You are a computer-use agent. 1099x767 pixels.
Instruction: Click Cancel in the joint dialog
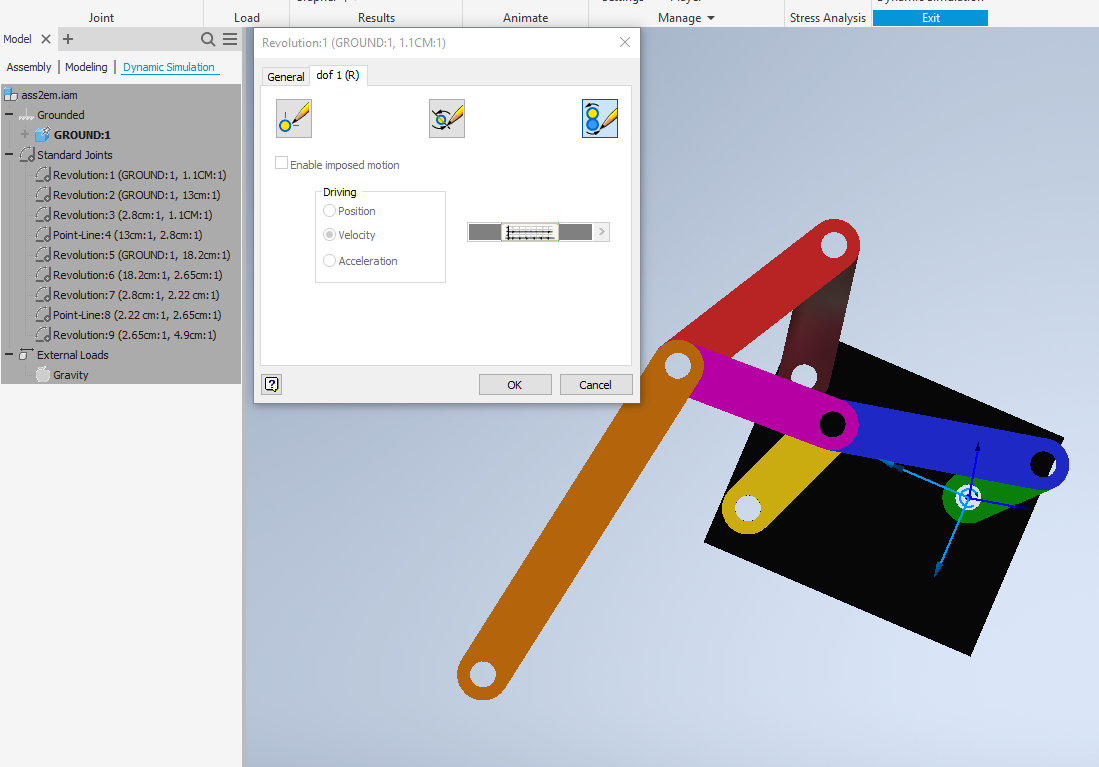596,385
